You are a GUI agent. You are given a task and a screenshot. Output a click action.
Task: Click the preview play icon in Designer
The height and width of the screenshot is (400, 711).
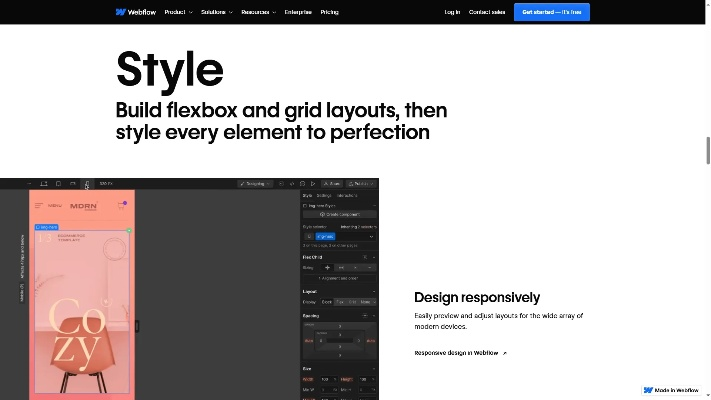[313, 184]
